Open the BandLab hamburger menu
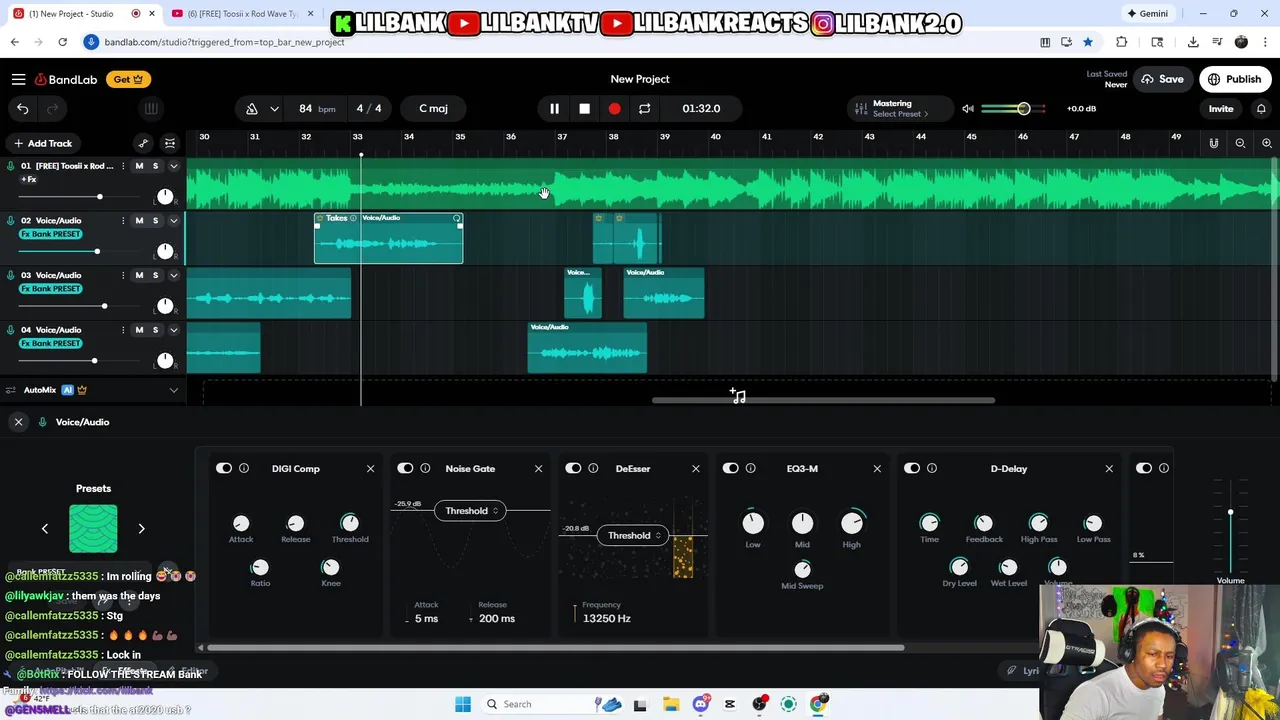The height and width of the screenshot is (720, 1280). pos(18,79)
